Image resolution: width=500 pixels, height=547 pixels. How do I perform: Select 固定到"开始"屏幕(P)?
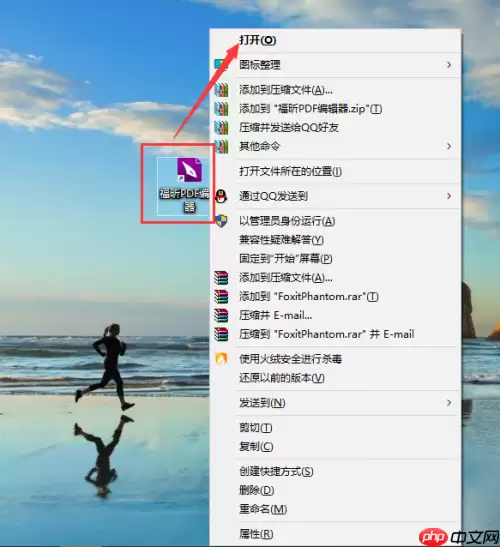click(x=285, y=259)
